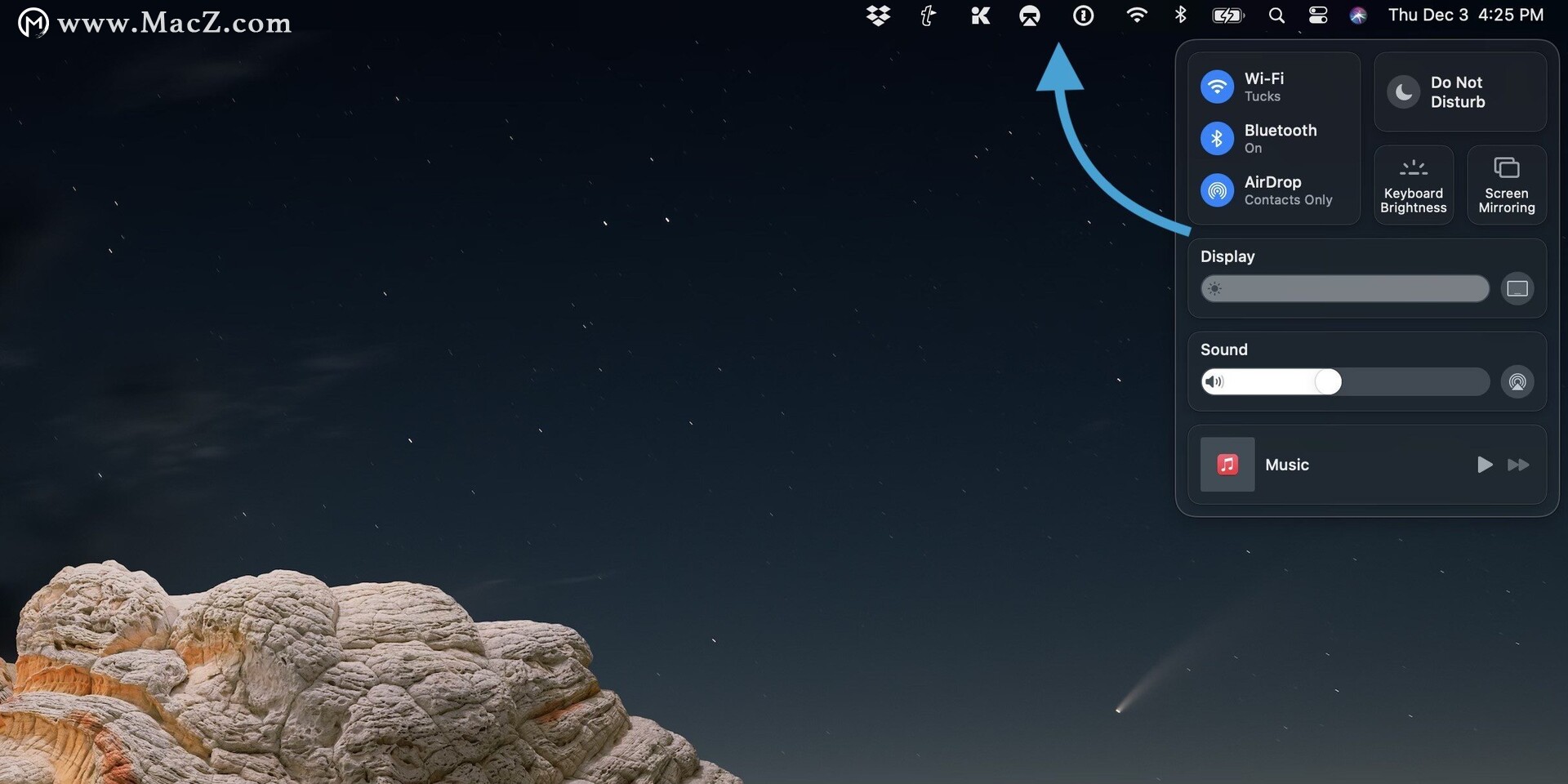Toggle Wi-Fi blue circle icon
Viewport: 1568px width, 784px height.
coord(1217,87)
